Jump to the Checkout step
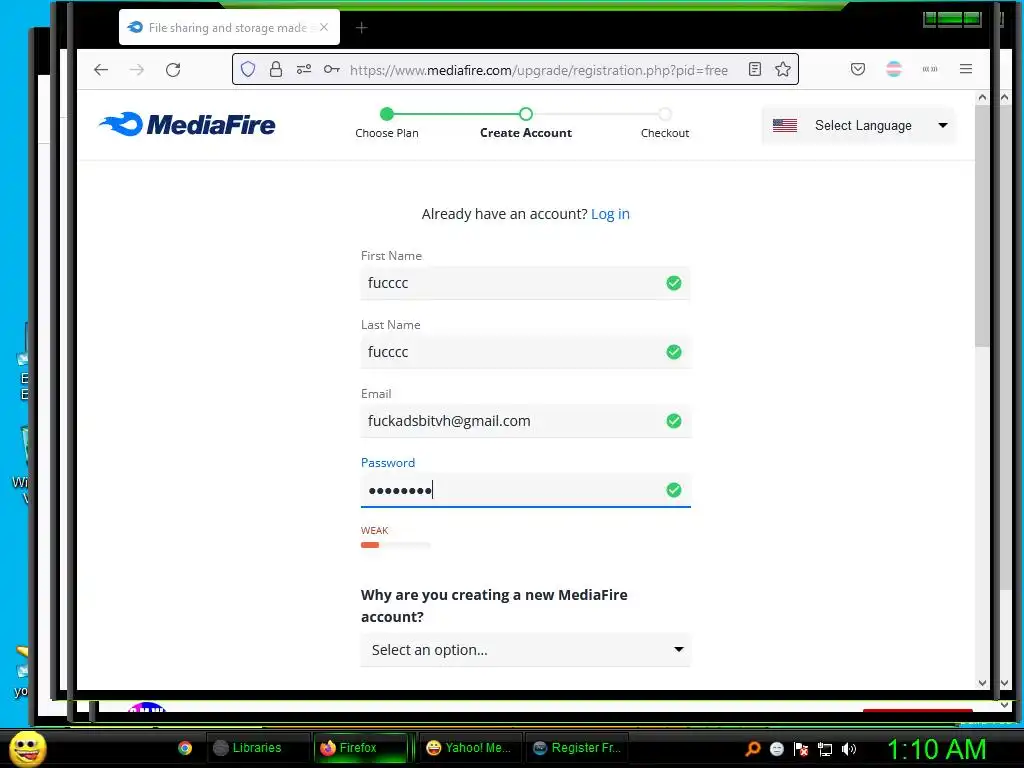Screen dimensions: 1024x768 (665, 123)
